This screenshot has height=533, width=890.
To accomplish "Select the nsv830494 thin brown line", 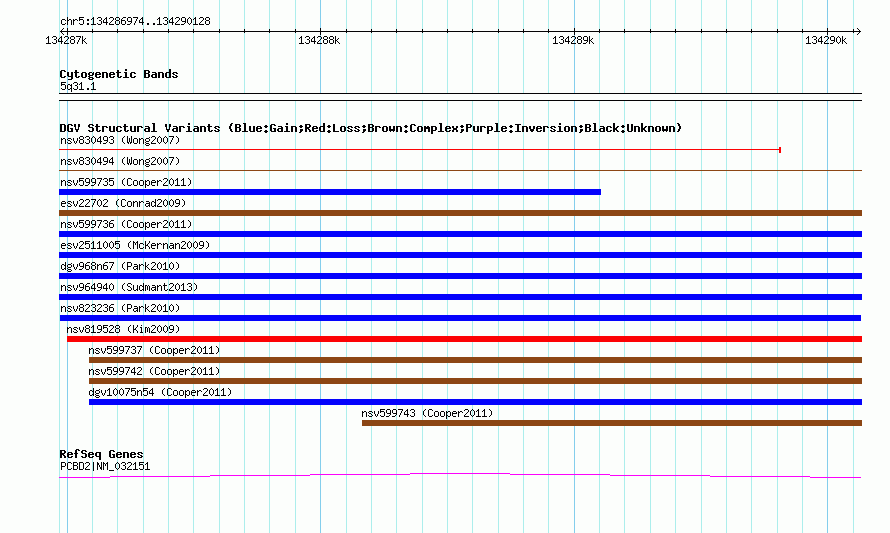I will 460,170.
